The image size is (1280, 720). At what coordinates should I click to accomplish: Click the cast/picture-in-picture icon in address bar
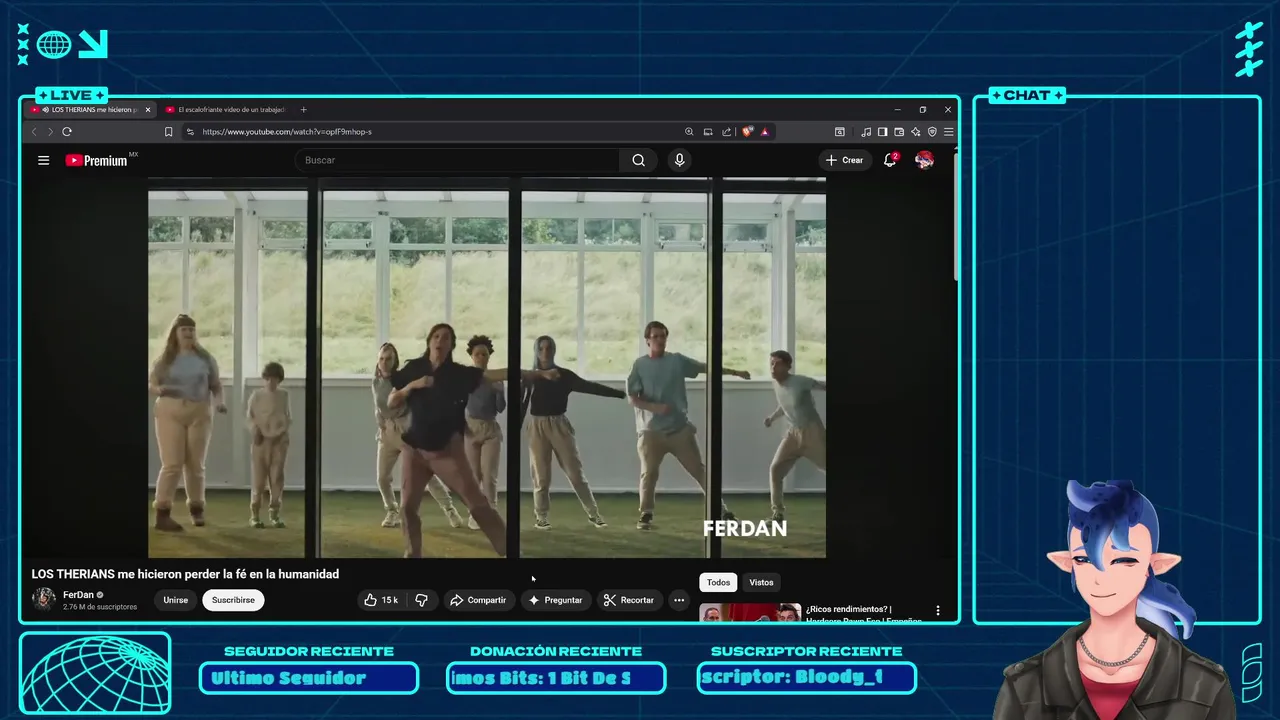708,131
